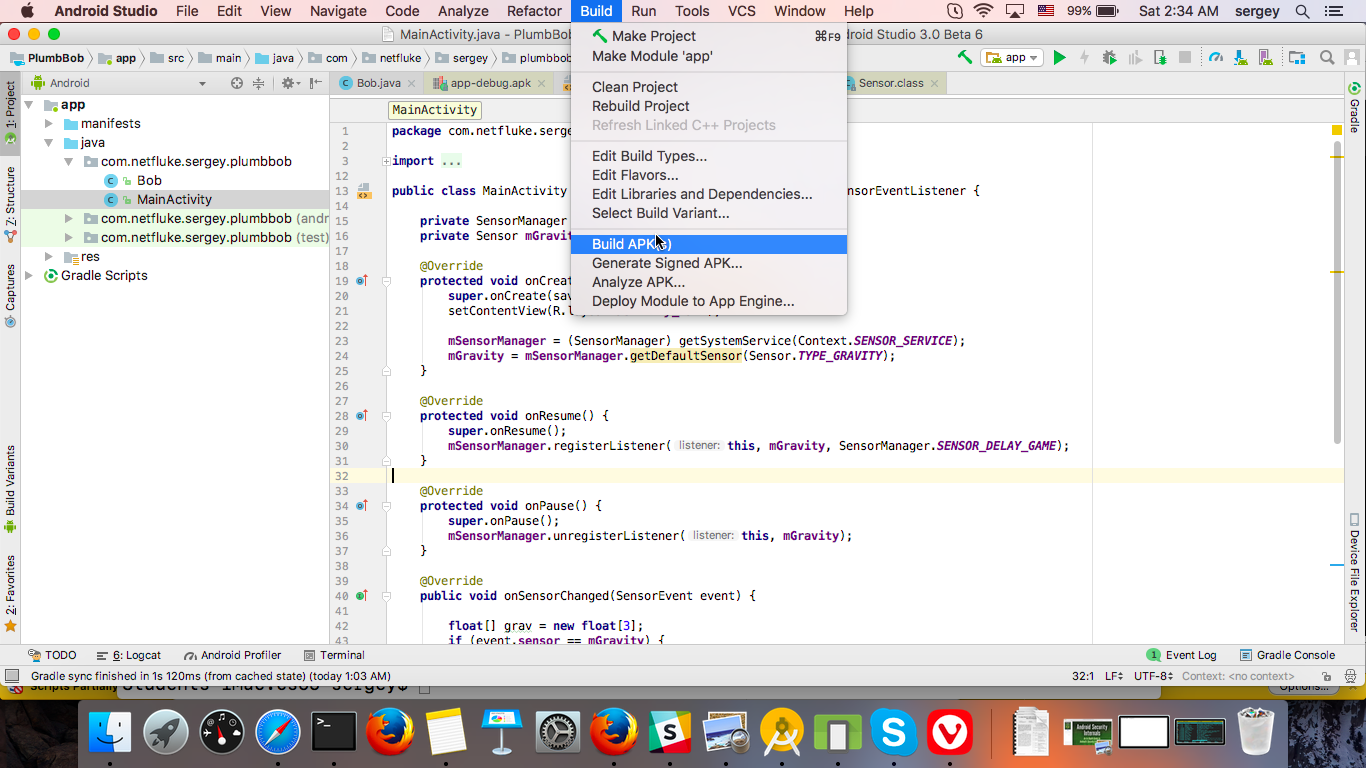The height and width of the screenshot is (768, 1366).
Task: Toggle the Gradle panel on the right edge
Action: [1355, 109]
